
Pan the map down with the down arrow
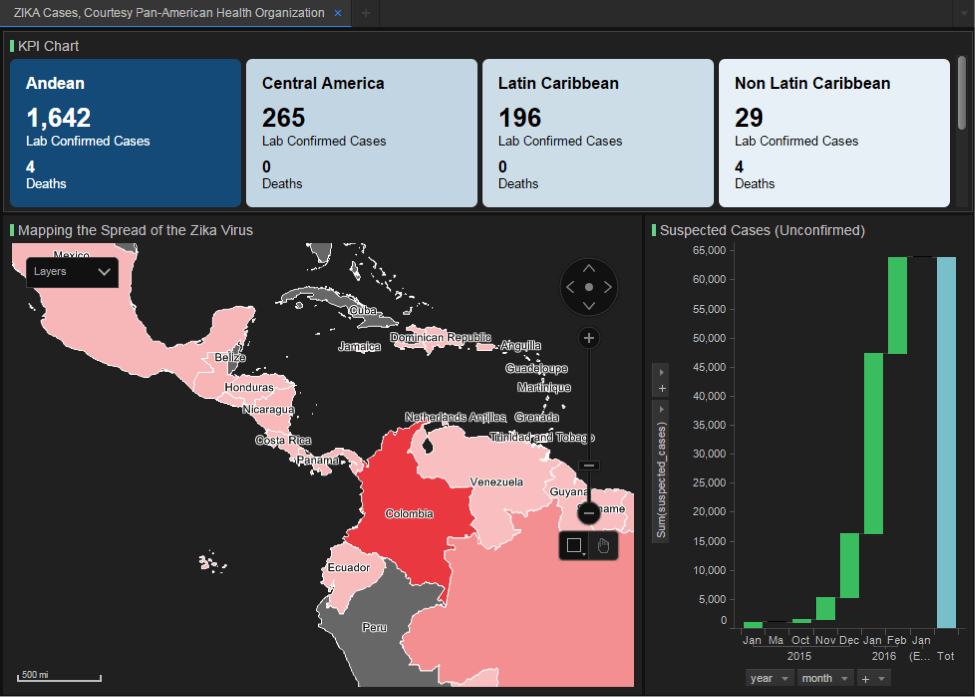[589, 306]
